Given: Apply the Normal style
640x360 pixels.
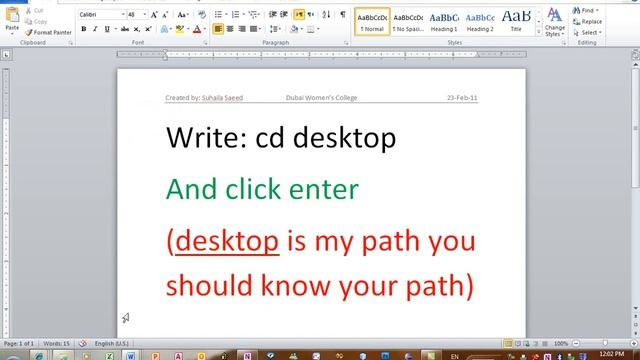Looking at the screenshot, I should pos(372,22).
